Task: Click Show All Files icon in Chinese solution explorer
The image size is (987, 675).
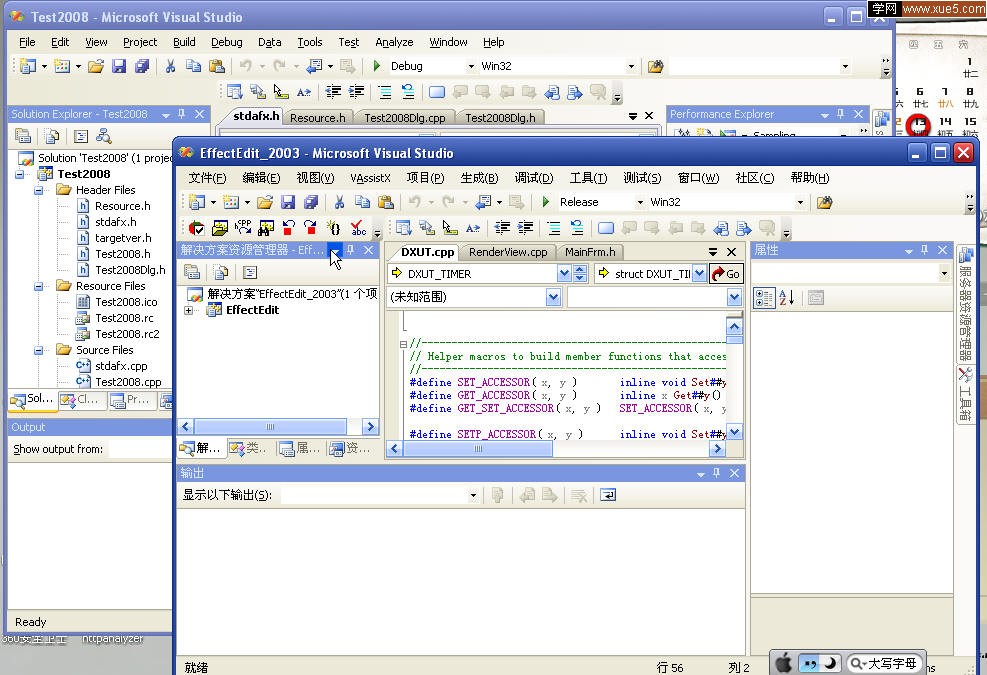Action: point(220,272)
